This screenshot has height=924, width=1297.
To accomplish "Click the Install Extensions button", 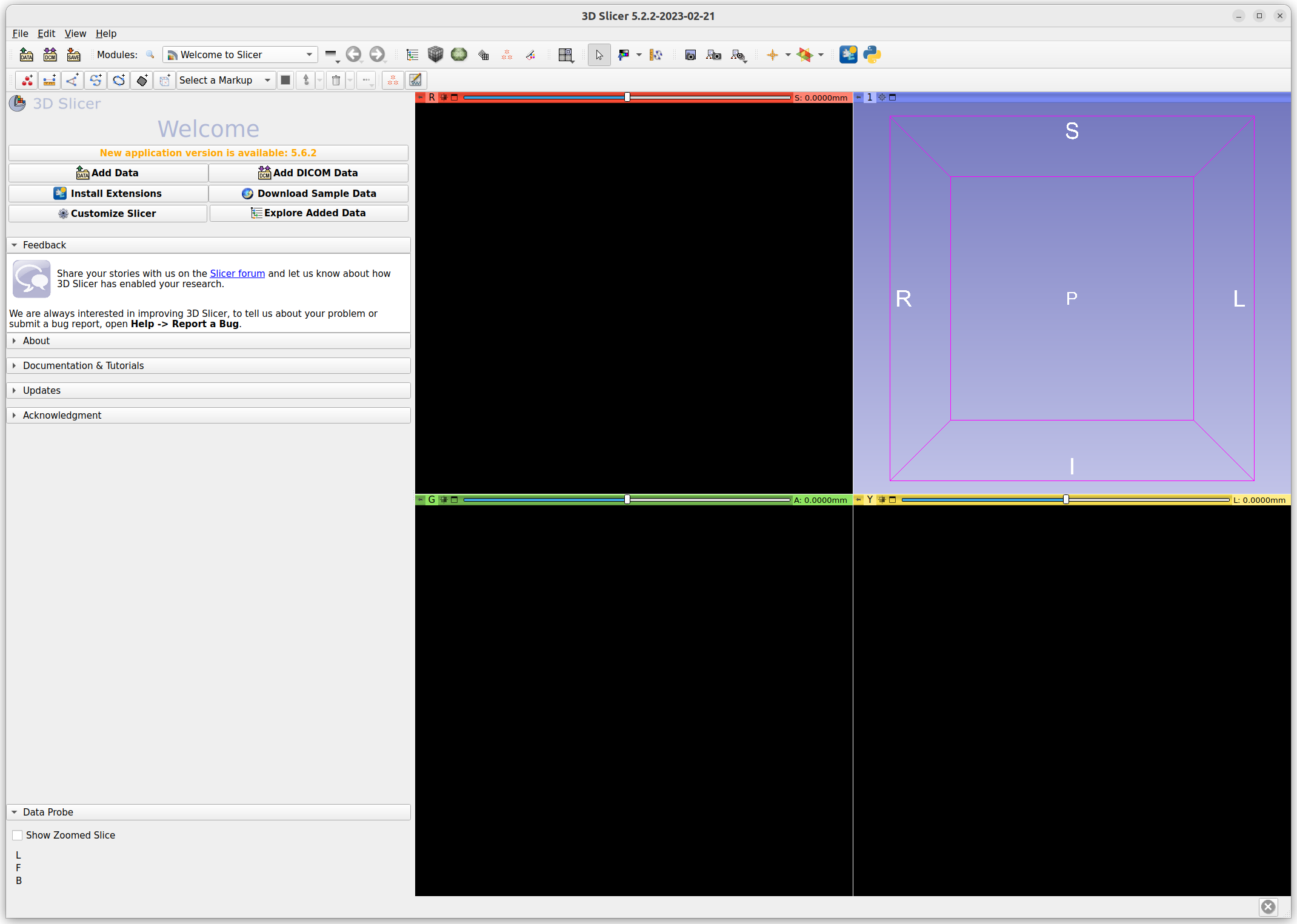I will (108, 193).
